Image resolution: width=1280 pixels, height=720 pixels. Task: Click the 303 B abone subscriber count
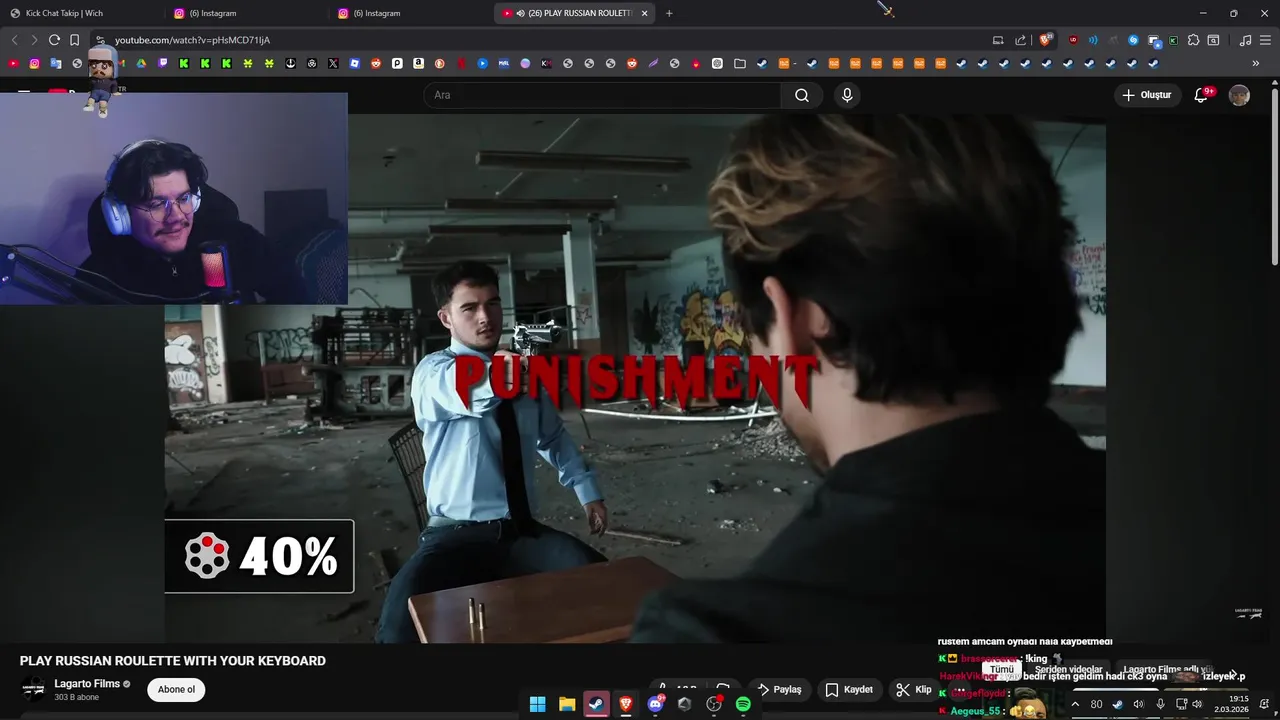point(76,697)
